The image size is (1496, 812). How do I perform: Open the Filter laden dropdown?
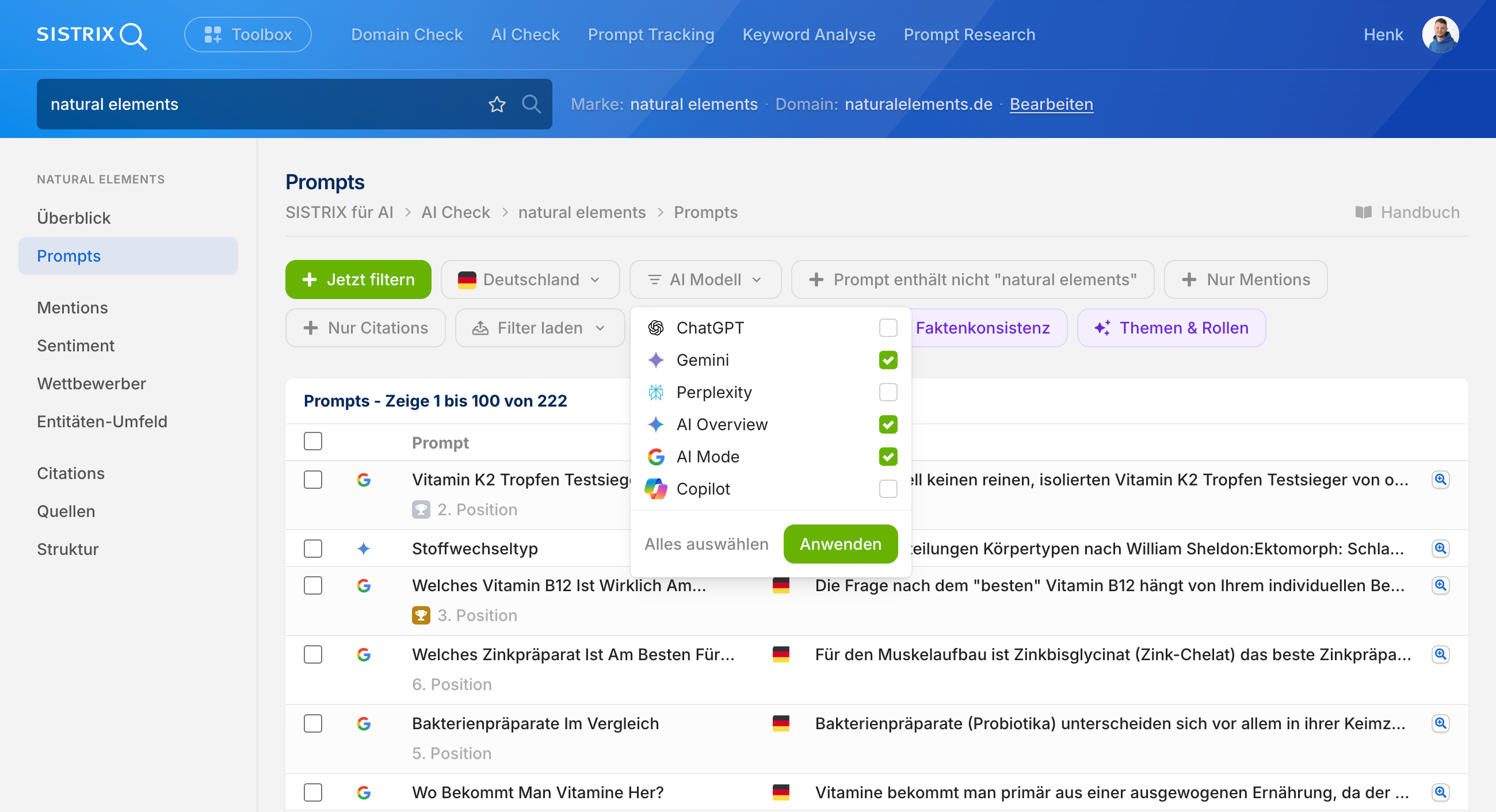point(540,328)
